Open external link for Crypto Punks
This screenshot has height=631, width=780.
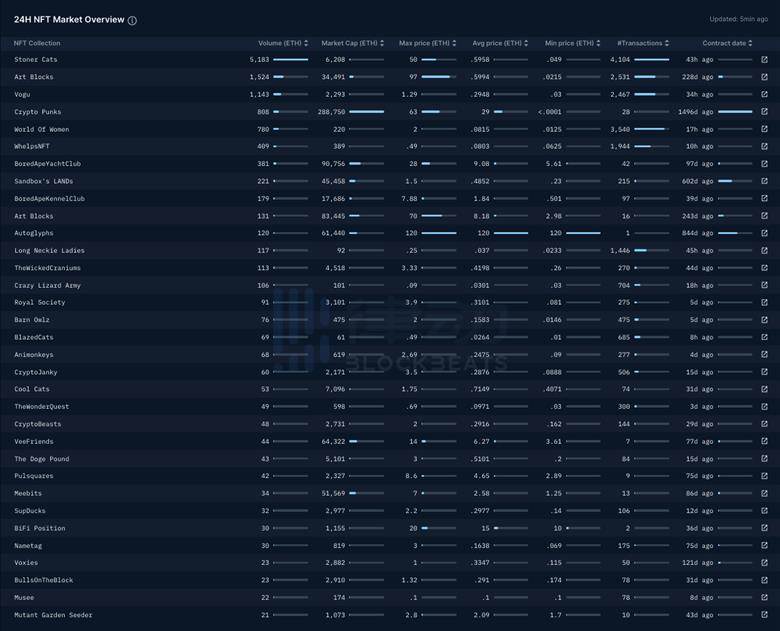pos(764,112)
